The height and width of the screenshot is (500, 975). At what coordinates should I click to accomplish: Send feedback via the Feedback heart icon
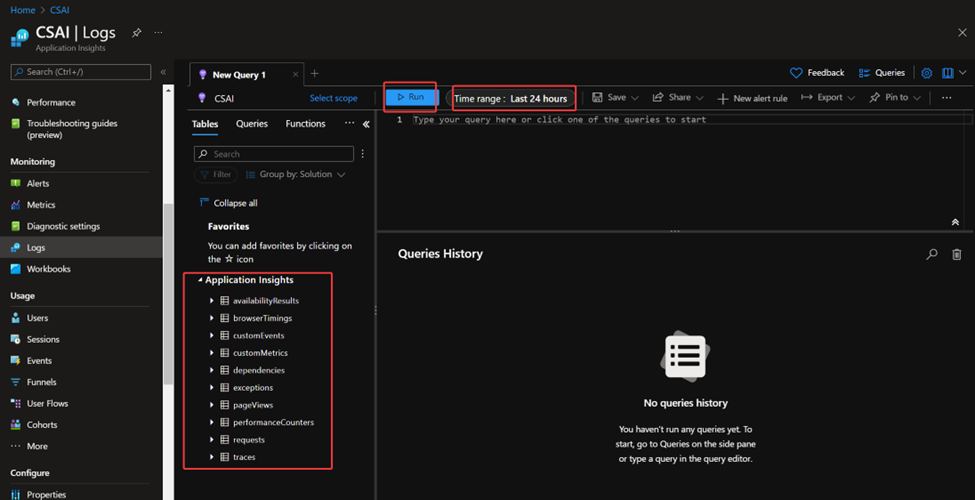tap(816, 73)
